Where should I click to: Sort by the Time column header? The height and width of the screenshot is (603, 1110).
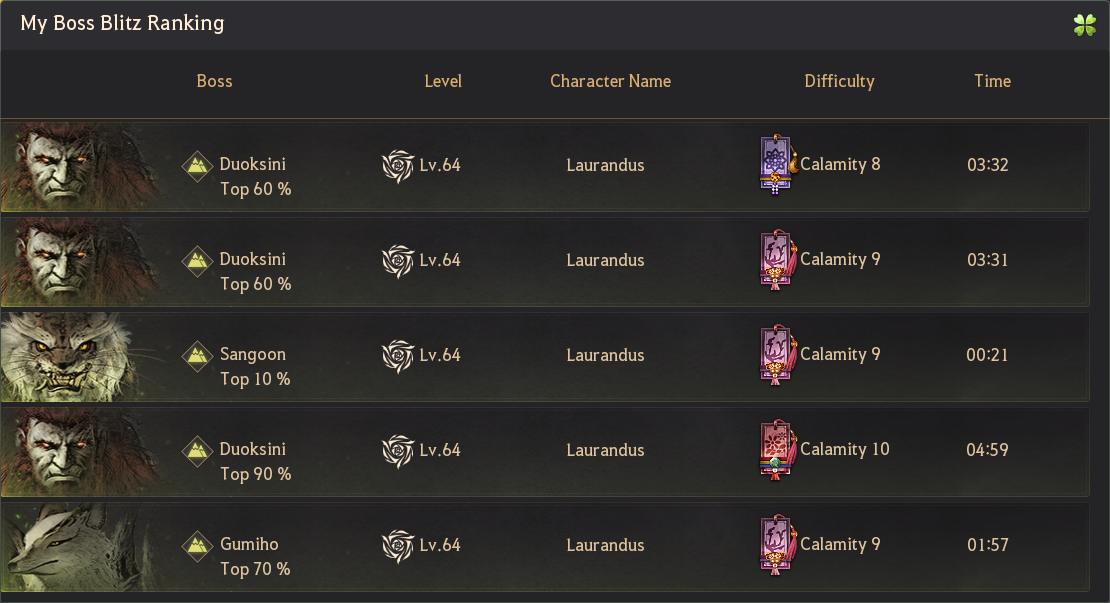[x=992, y=81]
